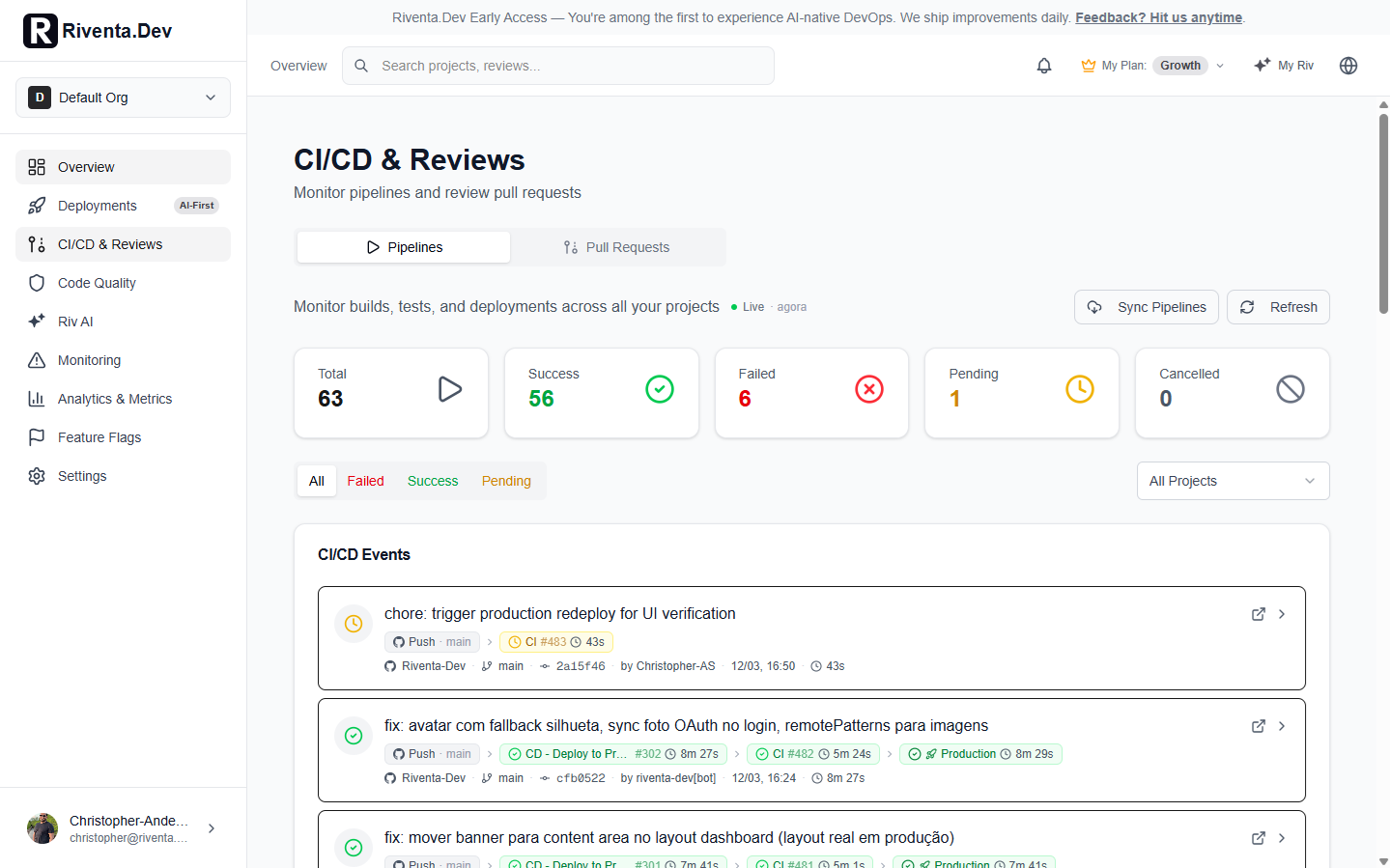This screenshot has height=868, width=1390.
Task: Switch to the Pull Requests tab
Action: (617, 247)
